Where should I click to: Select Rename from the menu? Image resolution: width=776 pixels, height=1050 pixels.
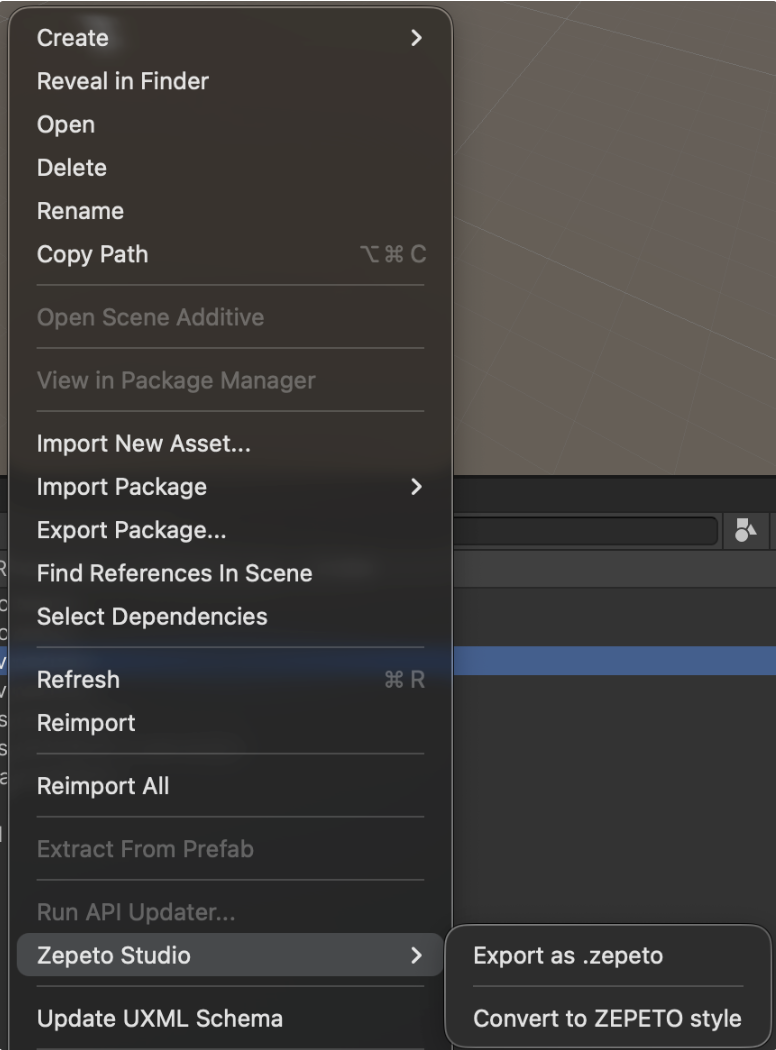[230, 211]
